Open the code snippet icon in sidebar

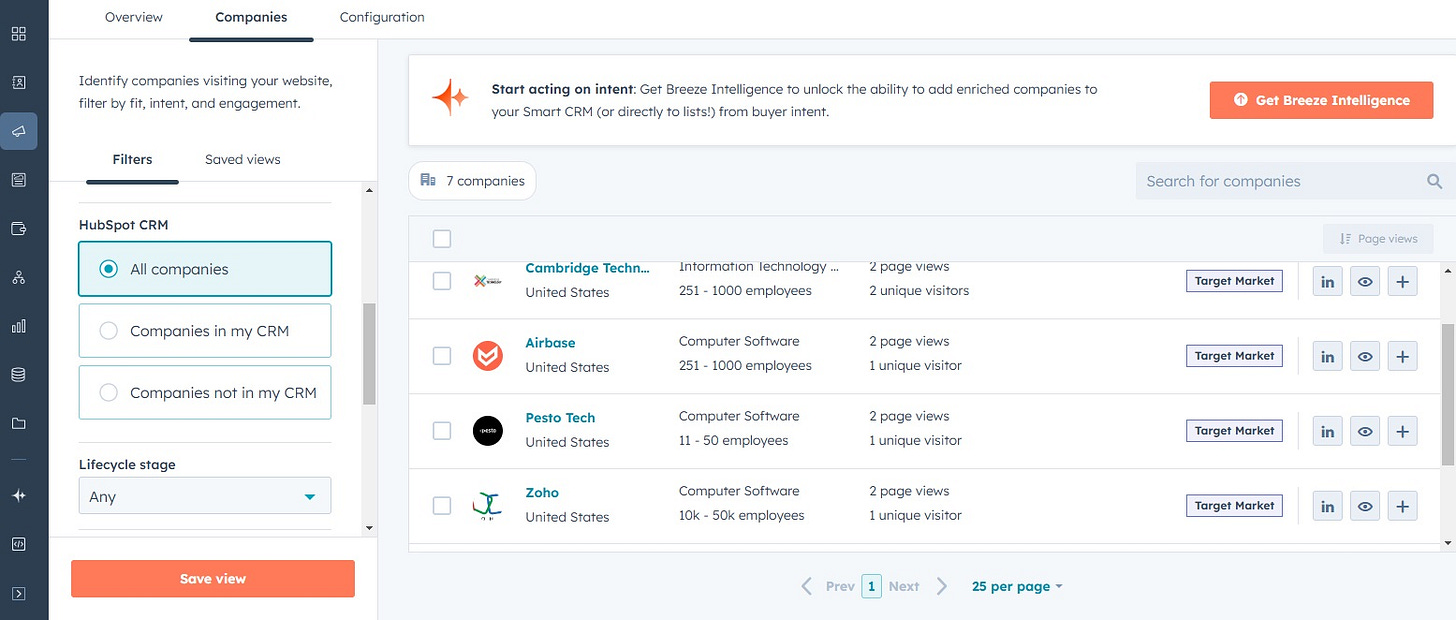pyautogui.click(x=18, y=544)
